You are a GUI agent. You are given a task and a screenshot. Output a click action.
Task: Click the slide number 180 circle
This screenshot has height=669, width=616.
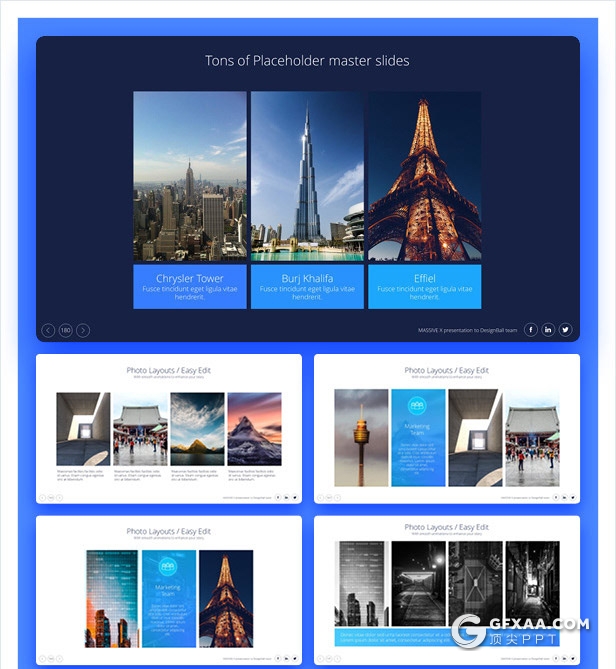coord(65,330)
